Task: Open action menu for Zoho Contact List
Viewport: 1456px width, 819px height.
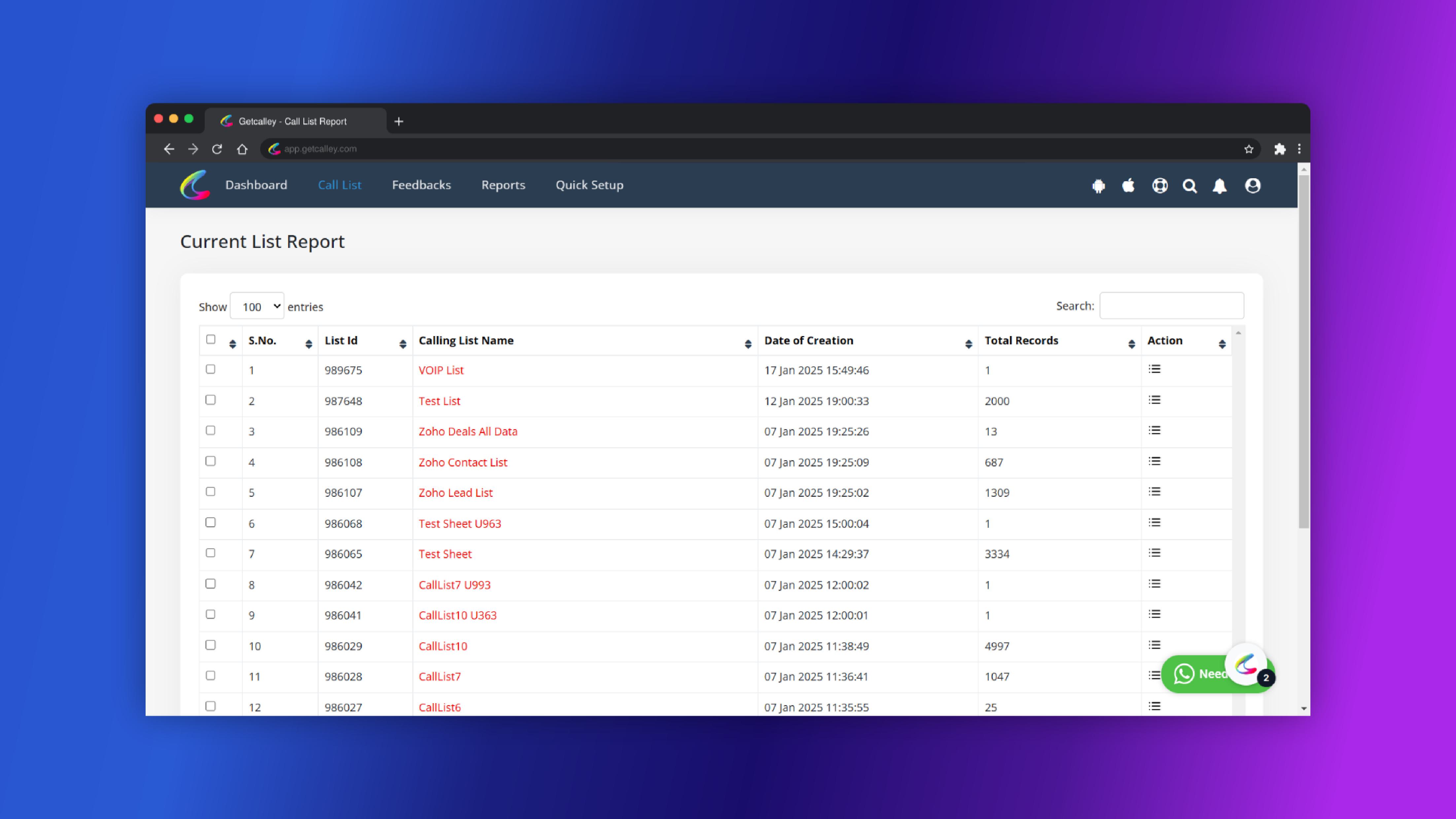Action: (x=1155, y=461)
